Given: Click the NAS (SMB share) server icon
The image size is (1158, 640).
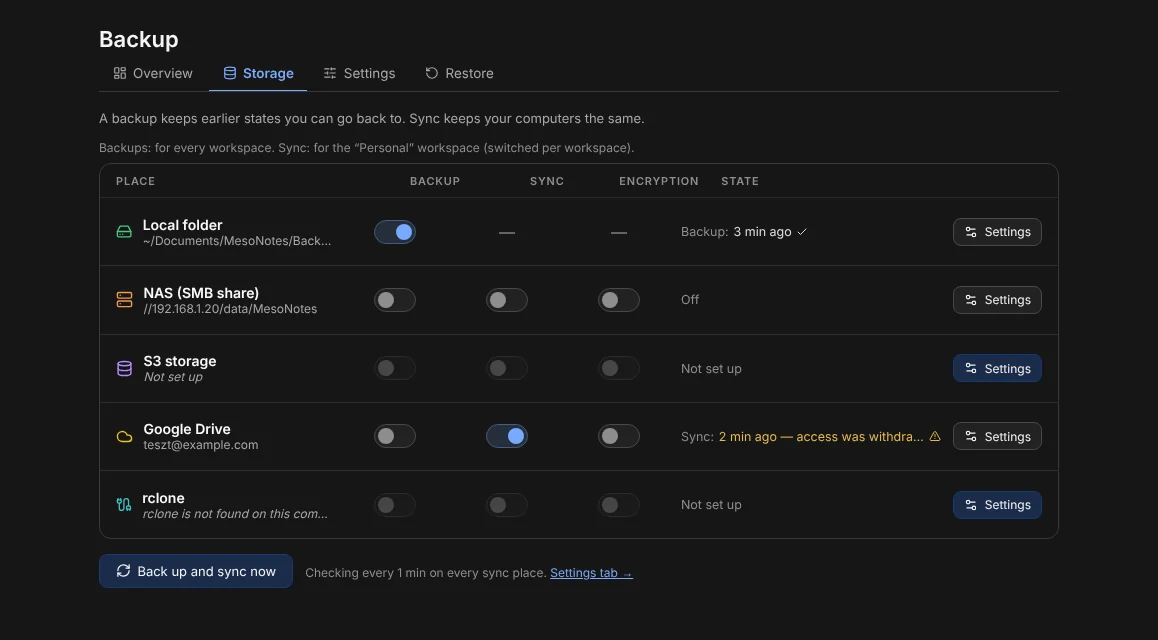Looking at the screenshot, I should pyautogui.click(x=124, y=300).
